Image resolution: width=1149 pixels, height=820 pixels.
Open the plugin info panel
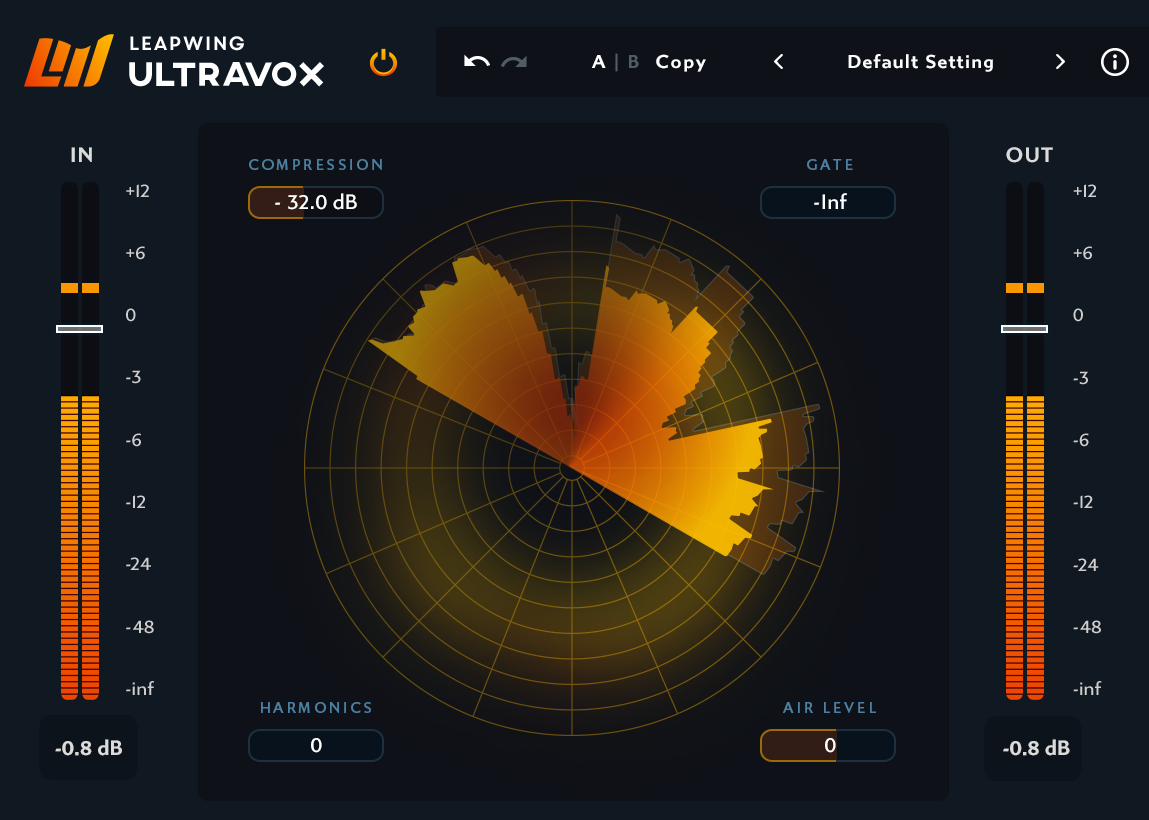(x=1115, y=62)
